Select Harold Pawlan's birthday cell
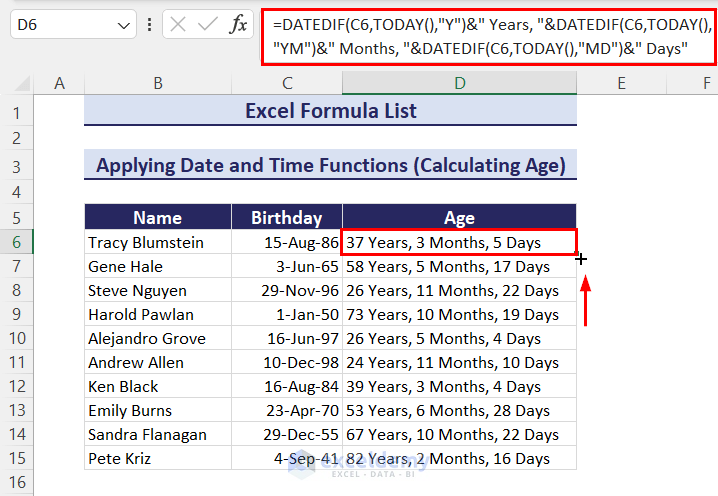Screen dimensions: 718x496 pyautogui.click(x=287, y=314)
